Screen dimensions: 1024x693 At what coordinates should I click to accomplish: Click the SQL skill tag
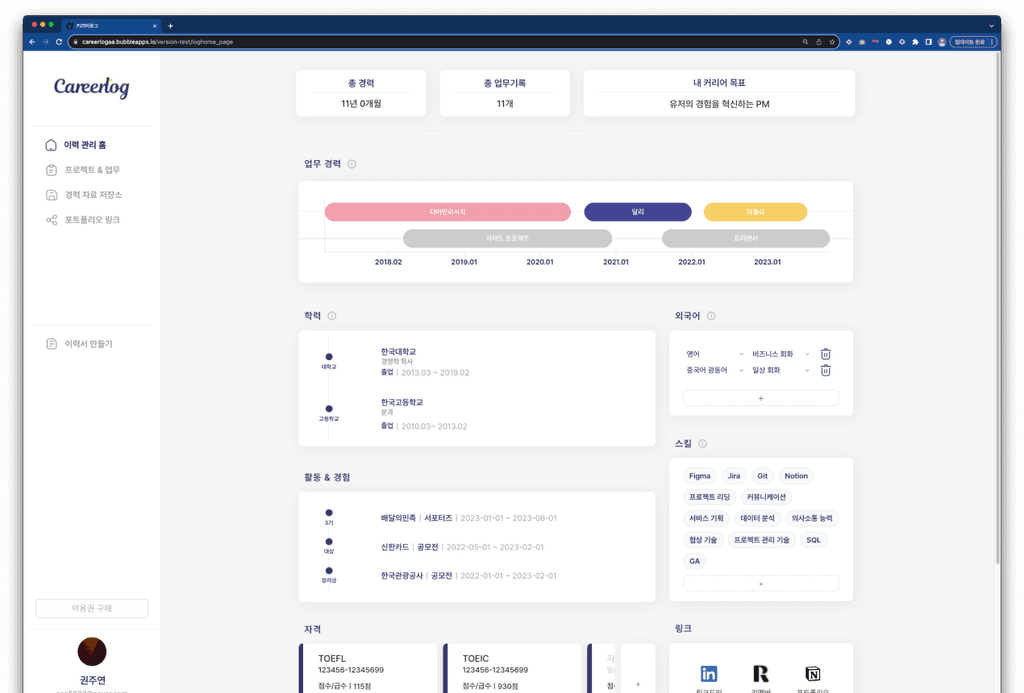coord(813,540)
